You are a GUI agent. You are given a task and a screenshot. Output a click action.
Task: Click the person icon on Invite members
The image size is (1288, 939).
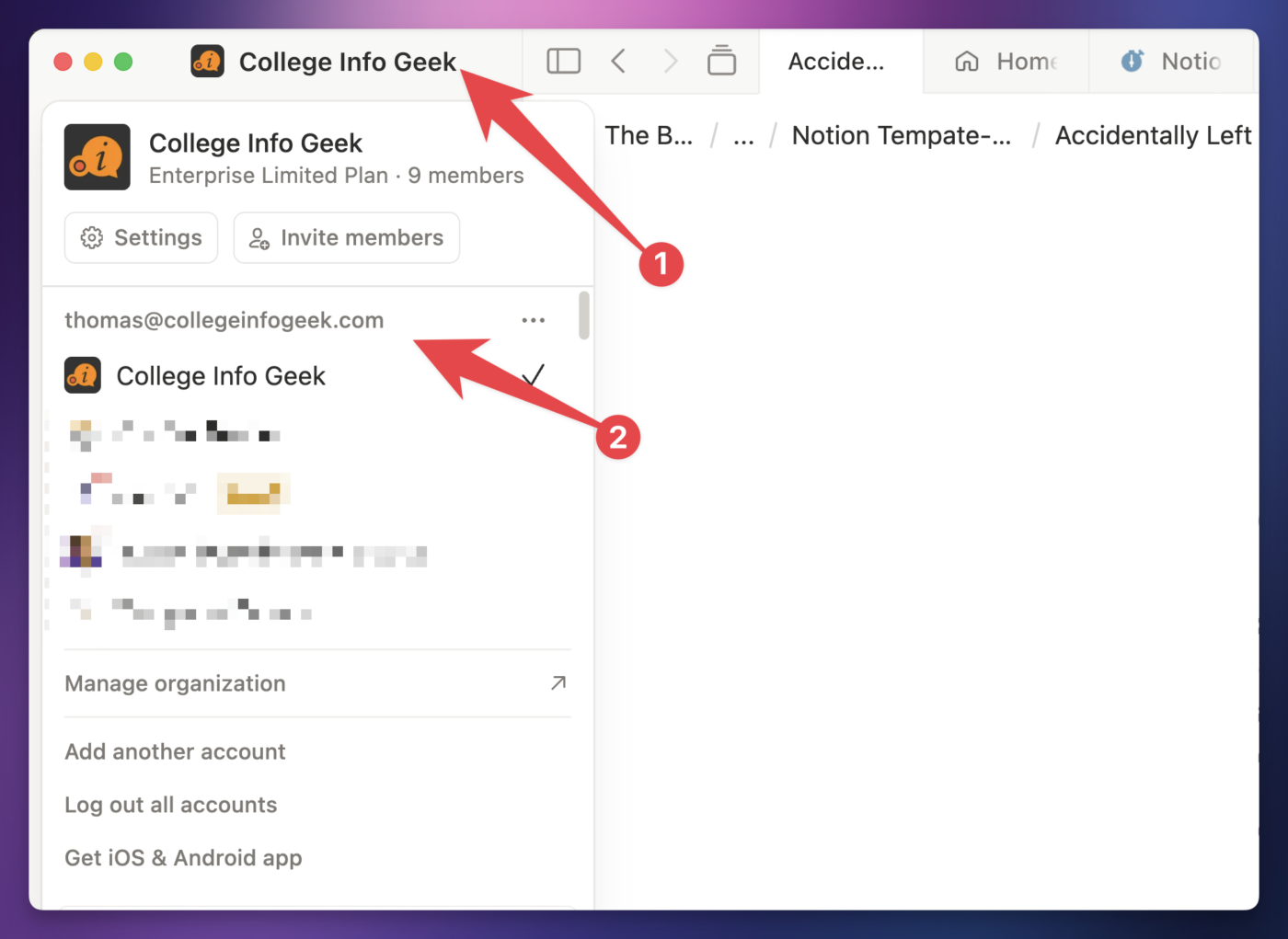coord(259,237)
